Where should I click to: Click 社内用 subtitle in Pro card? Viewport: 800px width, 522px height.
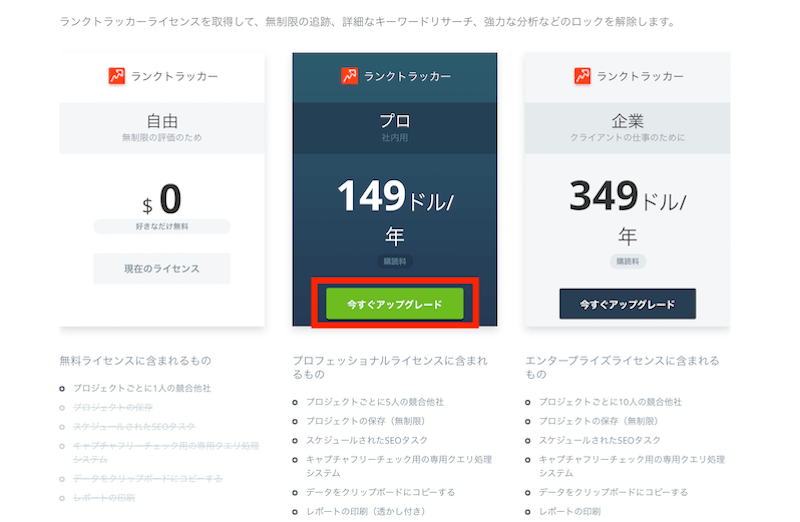[x=394, y=137]
